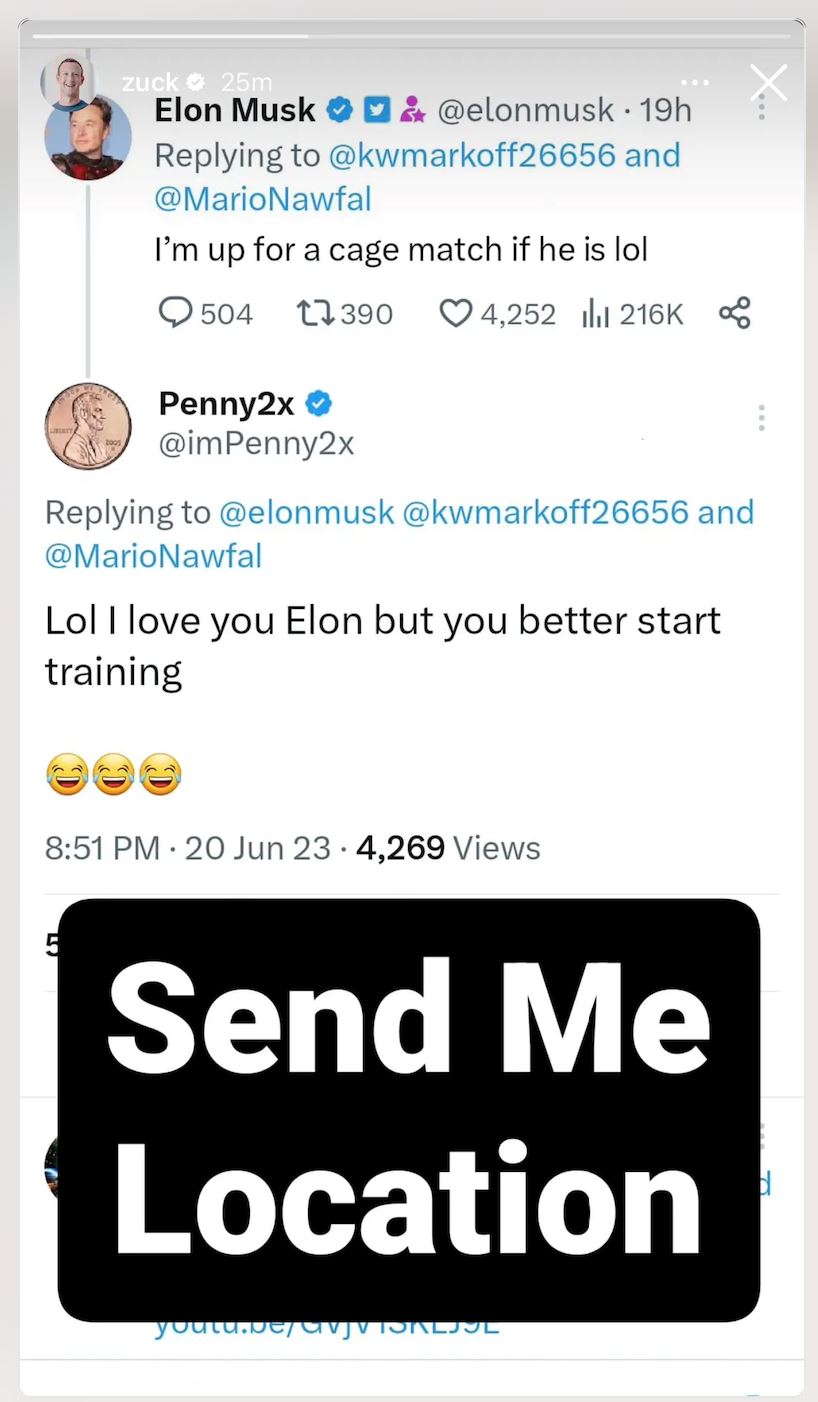Image resolution: width=818 pixels, height=1402 pixels.
Task: Click purple affiliate icon beside Elon Musk's name
Action: point(408,111)
